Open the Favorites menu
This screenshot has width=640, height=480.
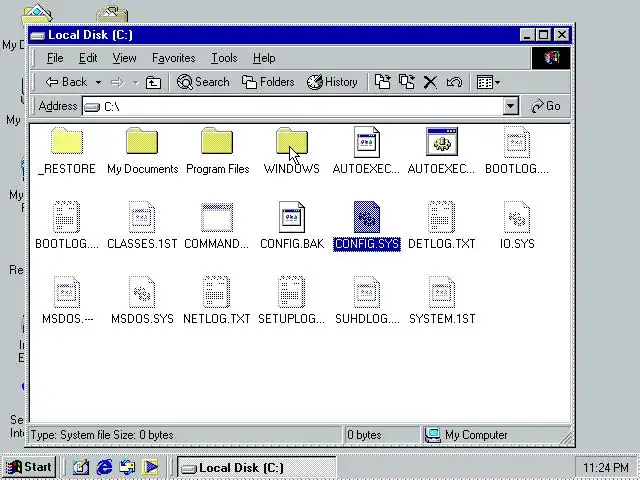[x=173, y=58]
